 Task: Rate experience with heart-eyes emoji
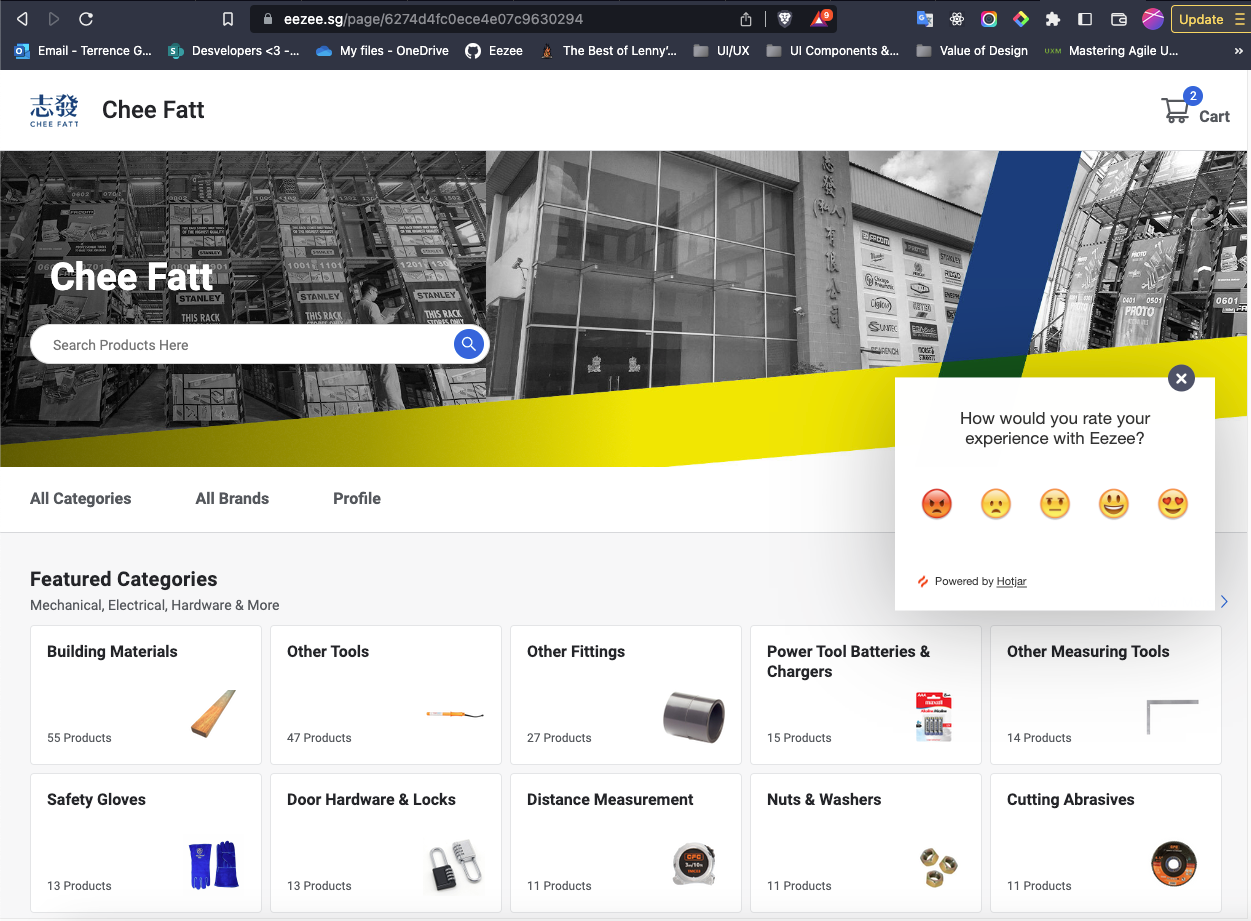click(x=1173, y=503)
